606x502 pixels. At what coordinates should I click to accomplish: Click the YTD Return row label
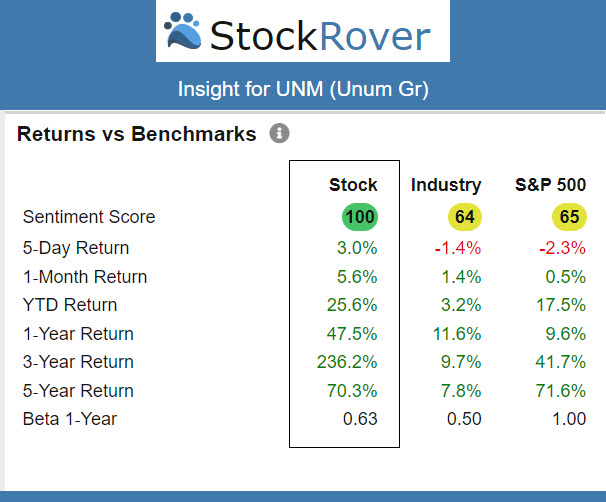click(x=70, y=305)
